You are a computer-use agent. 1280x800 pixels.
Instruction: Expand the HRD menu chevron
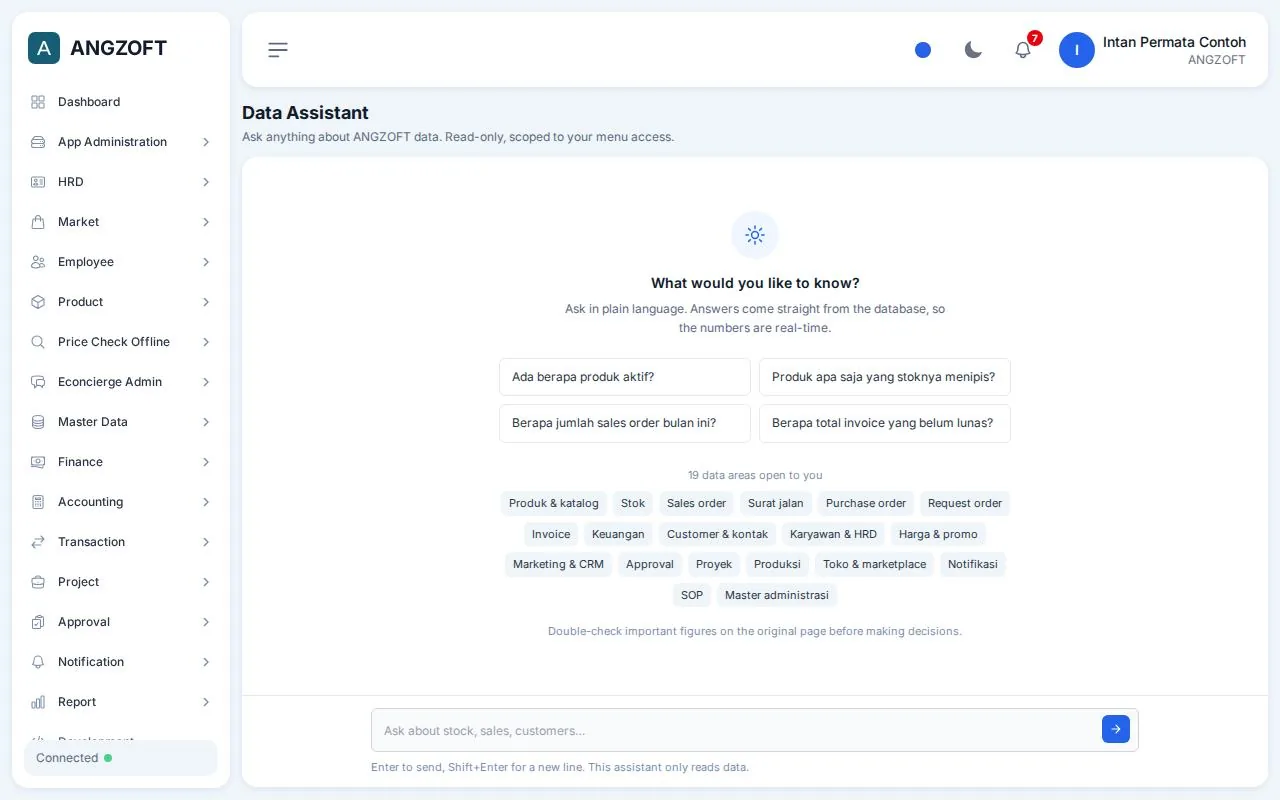pos(206,182)
